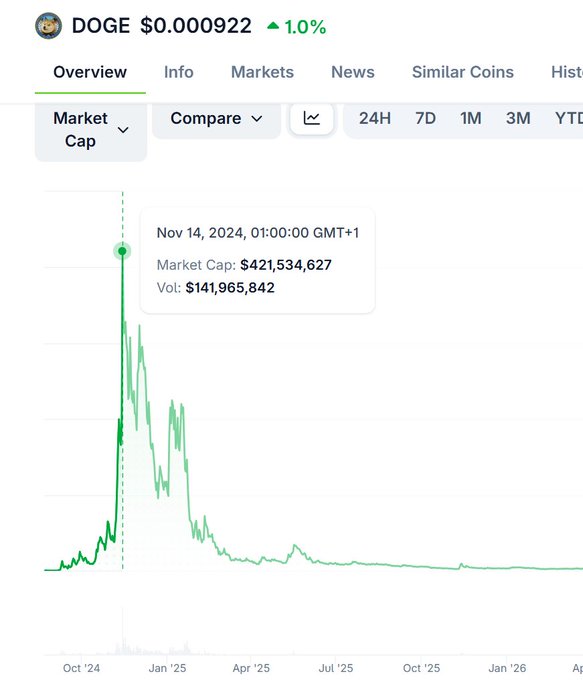Choose the 1M time range
The width and height of the screenshot is (583, 680).
[x=471, y=118]
